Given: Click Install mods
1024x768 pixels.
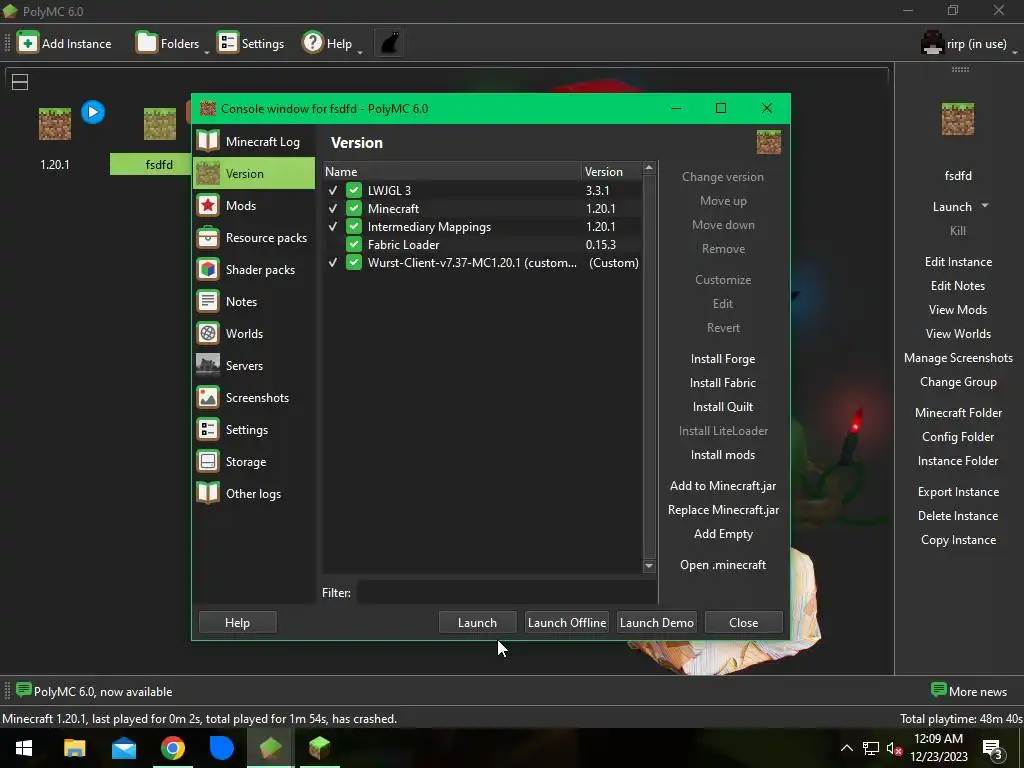Looking at the screenshot, I should point(723,455).
